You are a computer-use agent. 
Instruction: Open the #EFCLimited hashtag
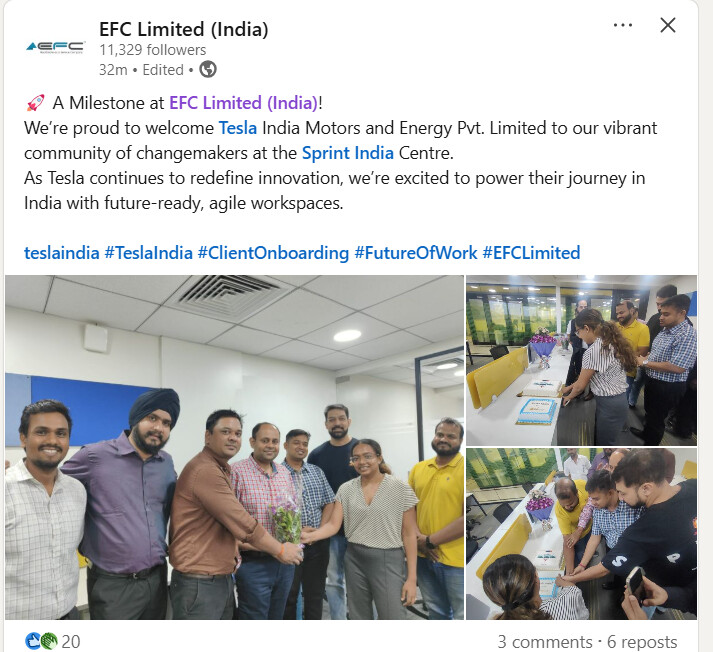(x=531, y=253)
